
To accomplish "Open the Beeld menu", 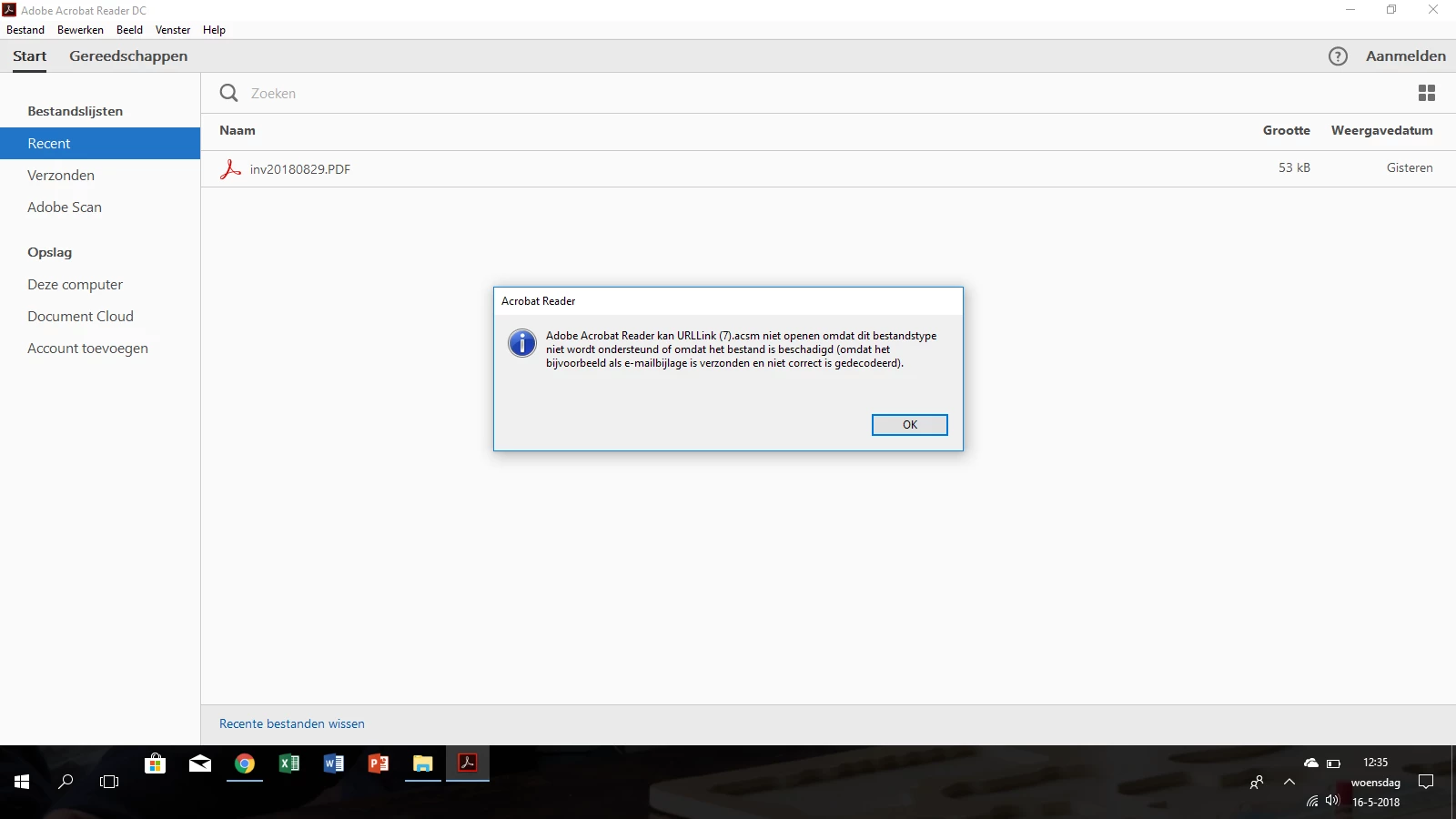I will 129,30.
